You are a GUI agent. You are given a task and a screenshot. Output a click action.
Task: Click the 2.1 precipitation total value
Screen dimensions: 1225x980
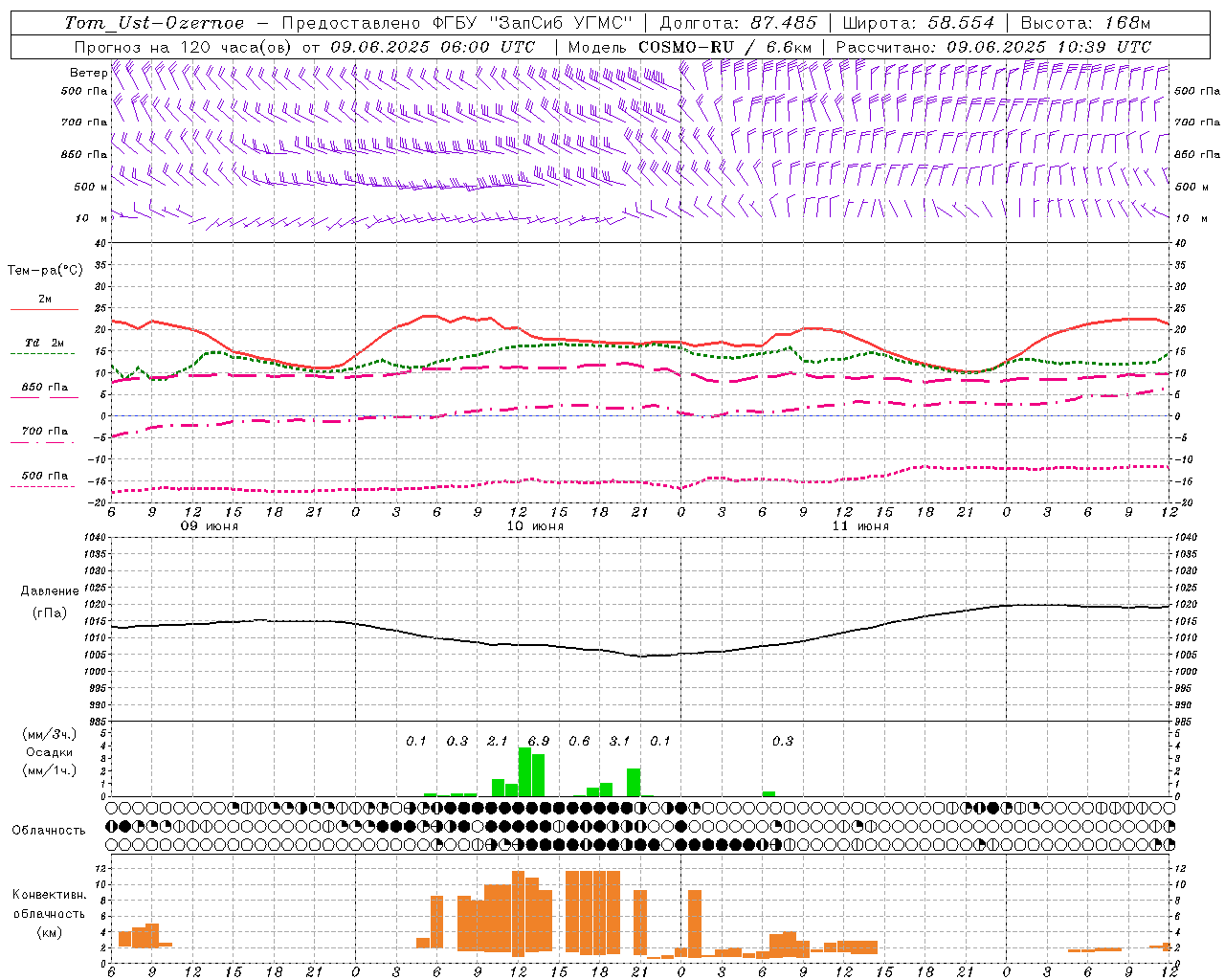pyautogui.click(x=498, y=741)
